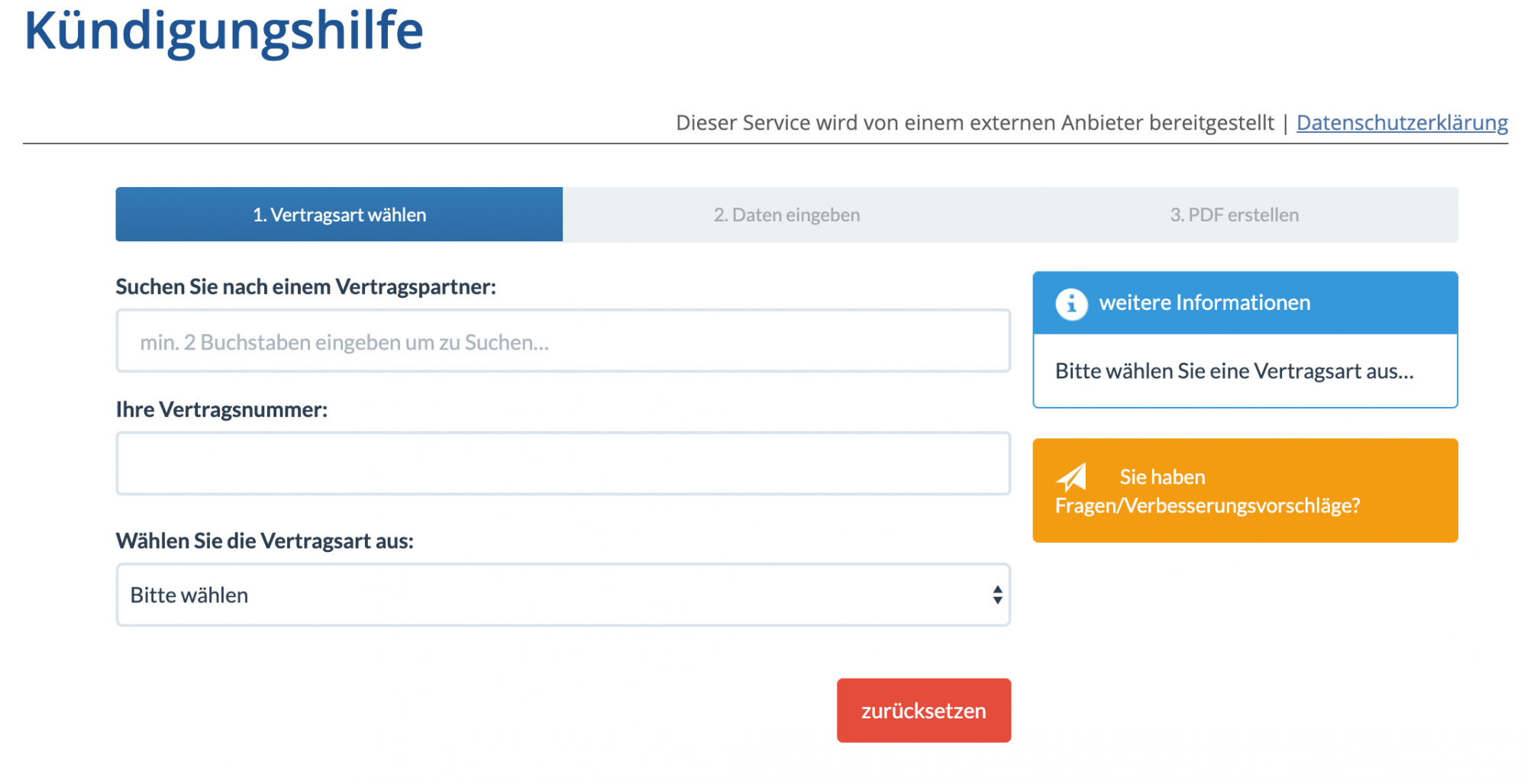Focus the Vertragspartner search field
This screenshot has width=1527, height=784.
(x=562, y=341)
